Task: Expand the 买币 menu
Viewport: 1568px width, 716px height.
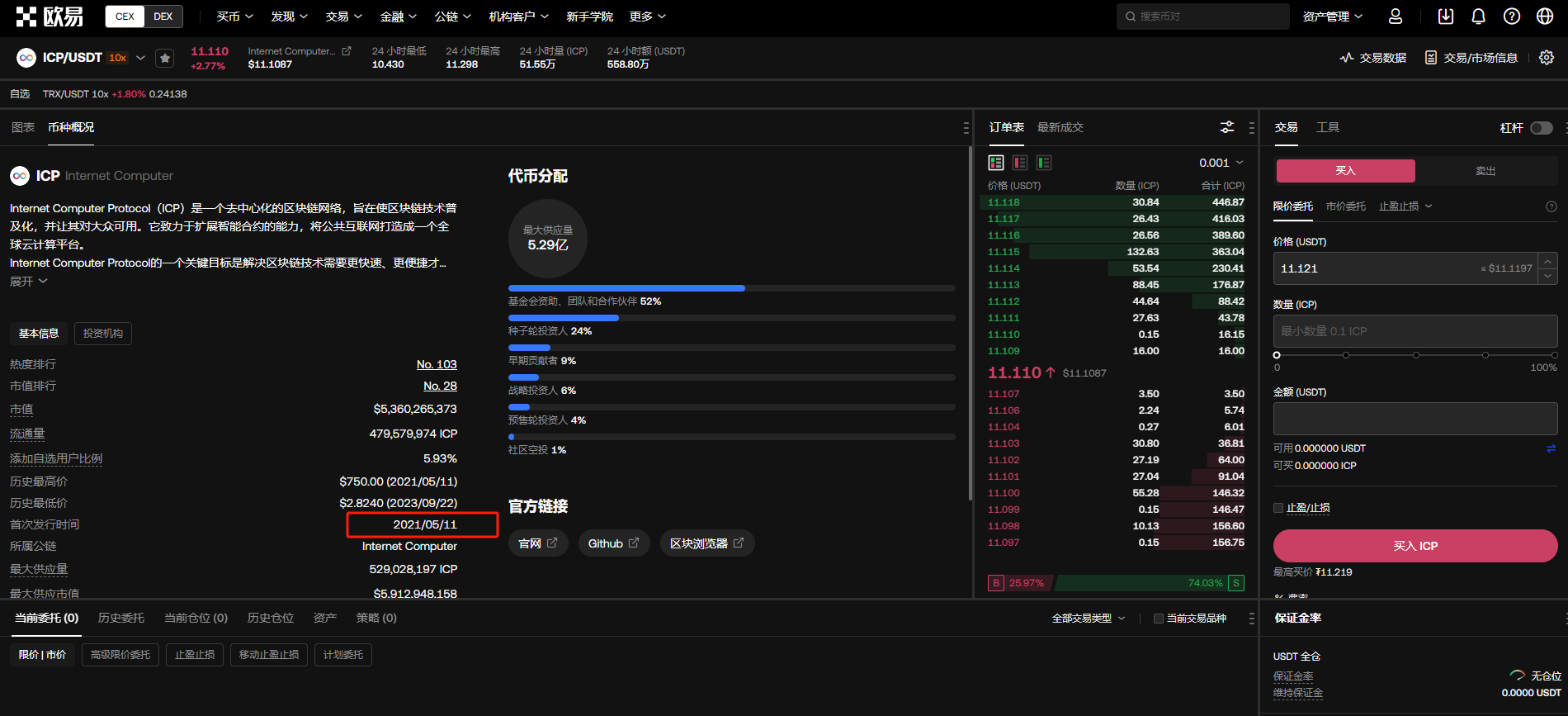Action: tap(235, 17)
